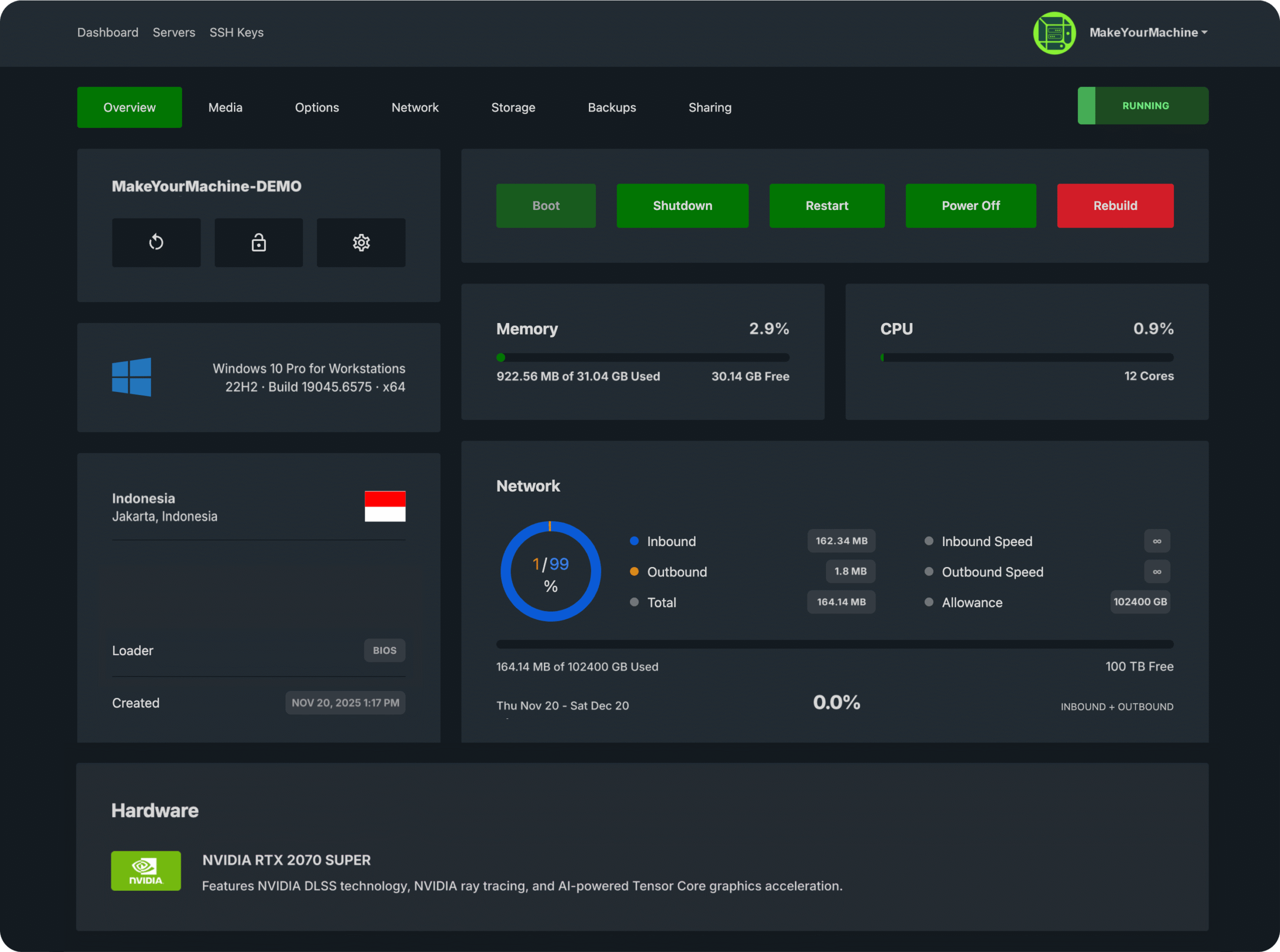1280x952 pixels.
Task: Click the Inbound Speed infinity badge
Action: 1156,541
